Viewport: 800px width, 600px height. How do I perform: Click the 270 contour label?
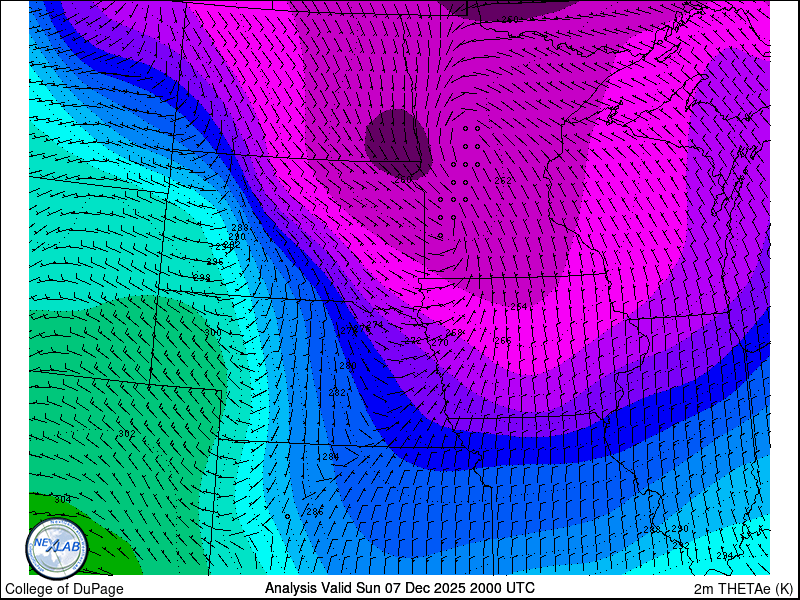440,343
